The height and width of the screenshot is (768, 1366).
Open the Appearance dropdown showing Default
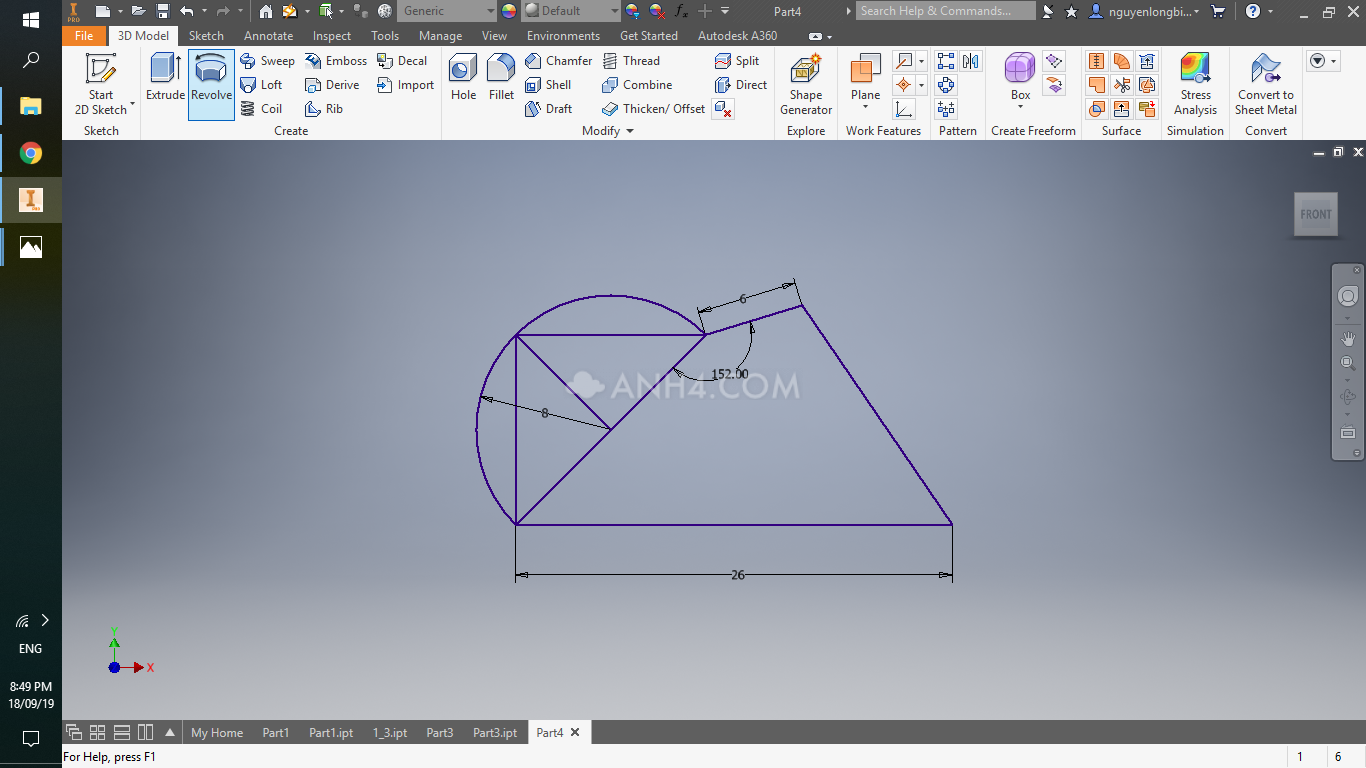(571, 11)
